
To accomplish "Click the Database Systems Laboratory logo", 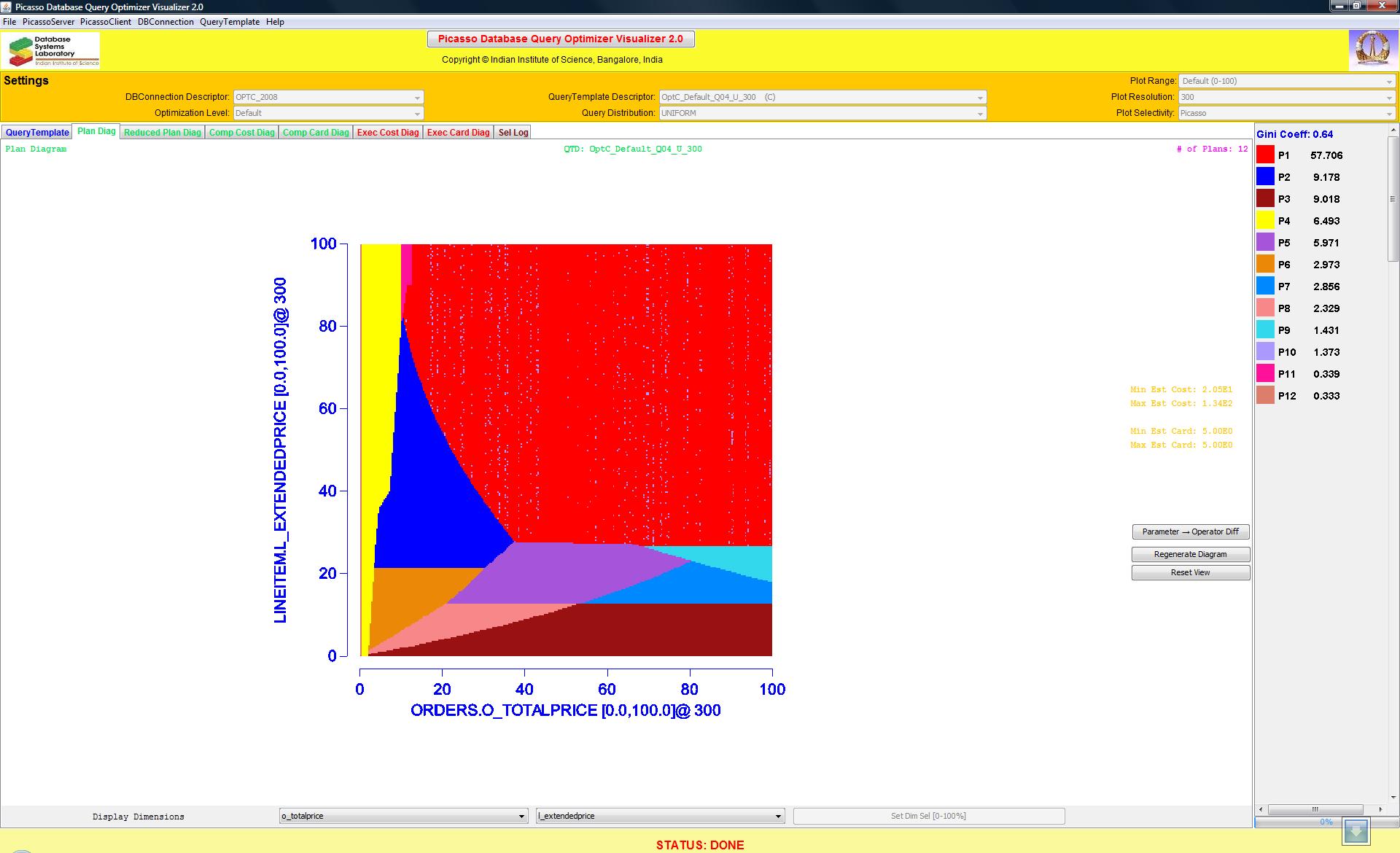I will [x=52, y=51].
